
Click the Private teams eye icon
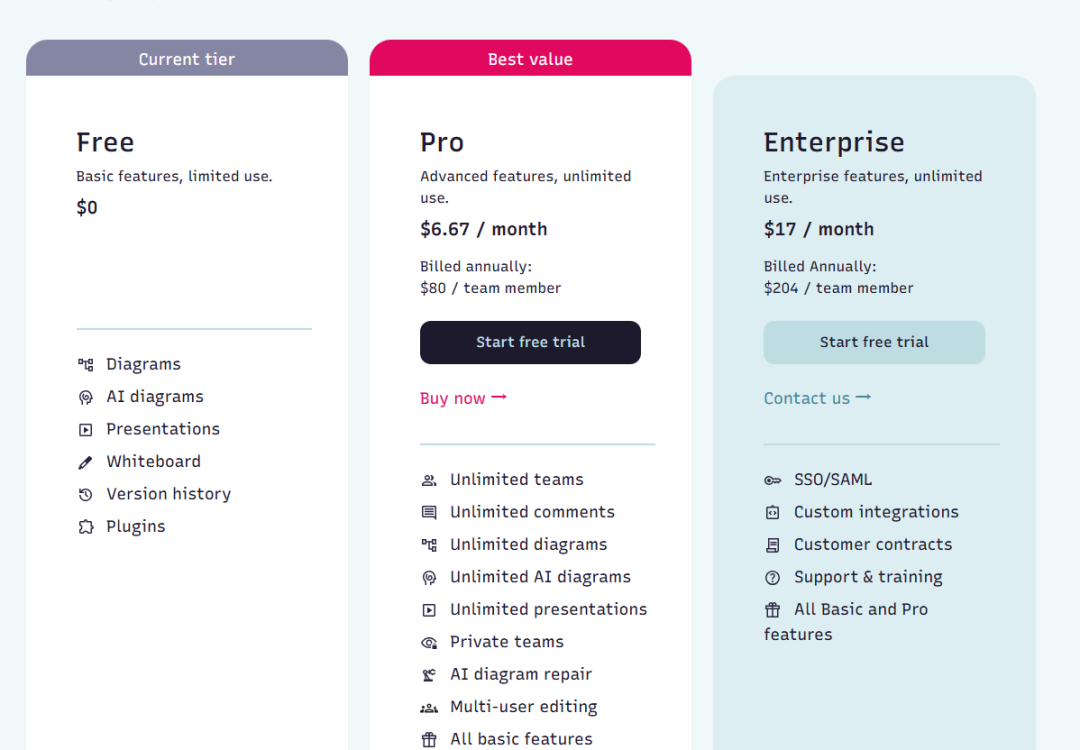pyautogui.click(x=429, y=643)
